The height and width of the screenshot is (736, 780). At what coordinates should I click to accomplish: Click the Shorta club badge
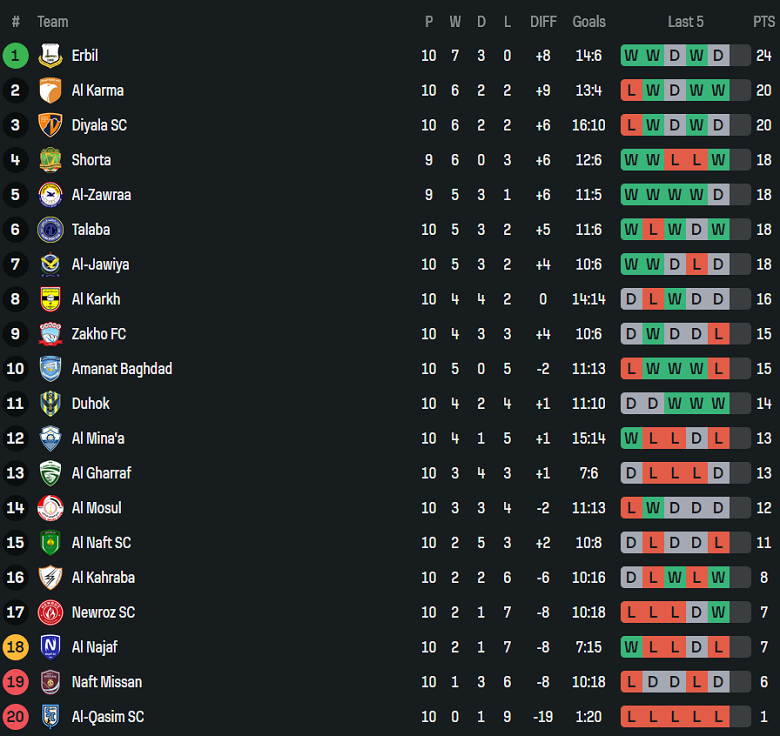click(50, 160)
